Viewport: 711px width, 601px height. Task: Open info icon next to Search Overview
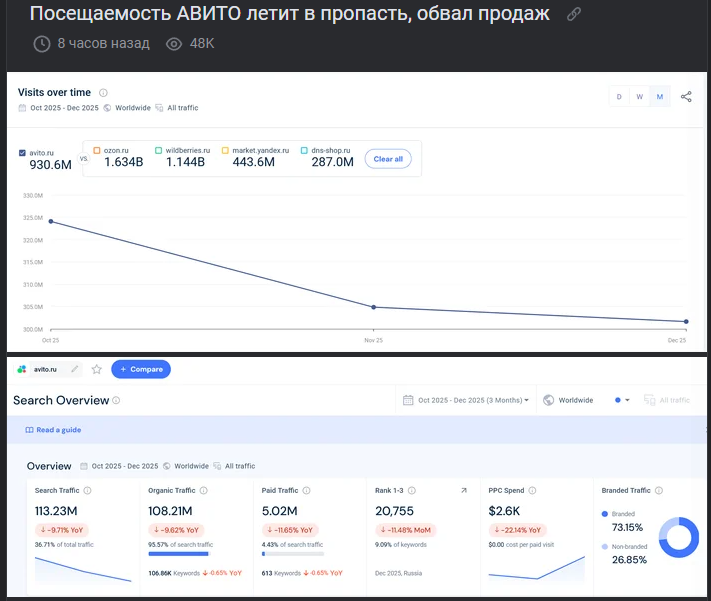point(116,401)
